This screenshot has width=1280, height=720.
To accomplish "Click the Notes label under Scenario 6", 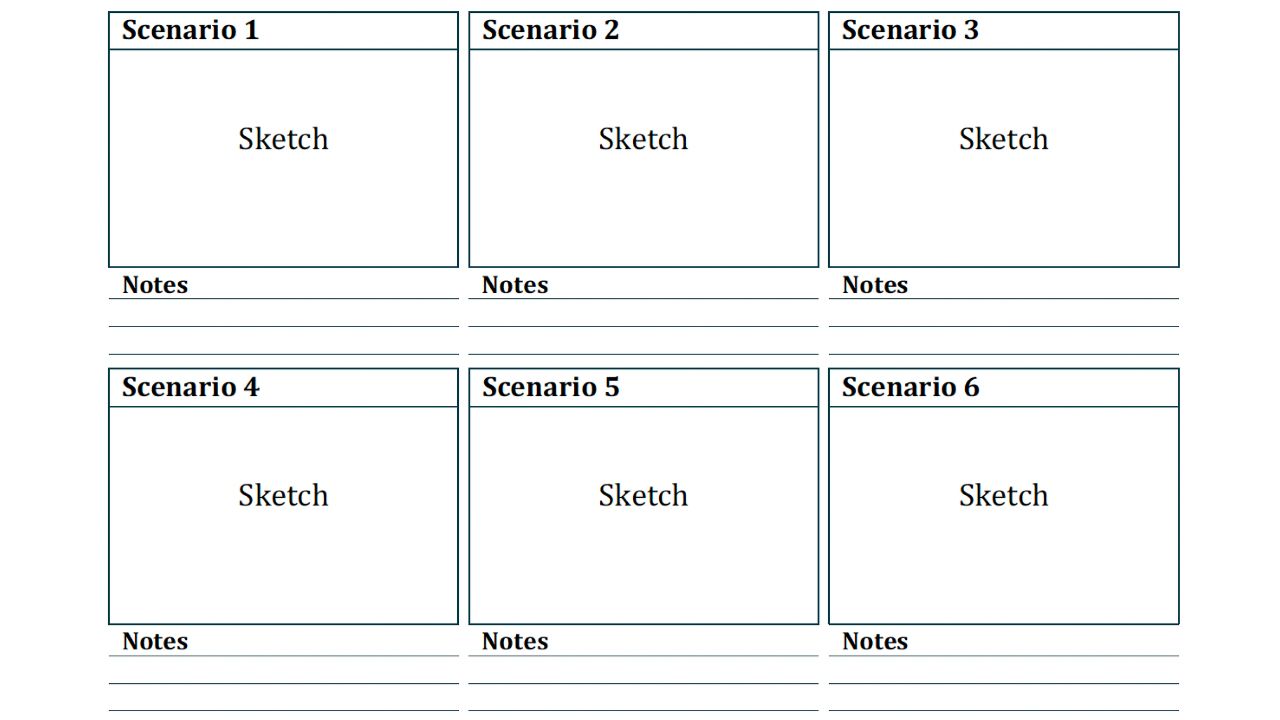I will point(875,641).
